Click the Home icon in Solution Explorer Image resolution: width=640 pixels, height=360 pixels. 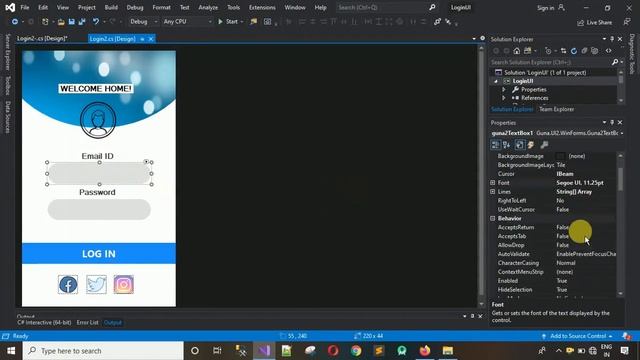517,51
